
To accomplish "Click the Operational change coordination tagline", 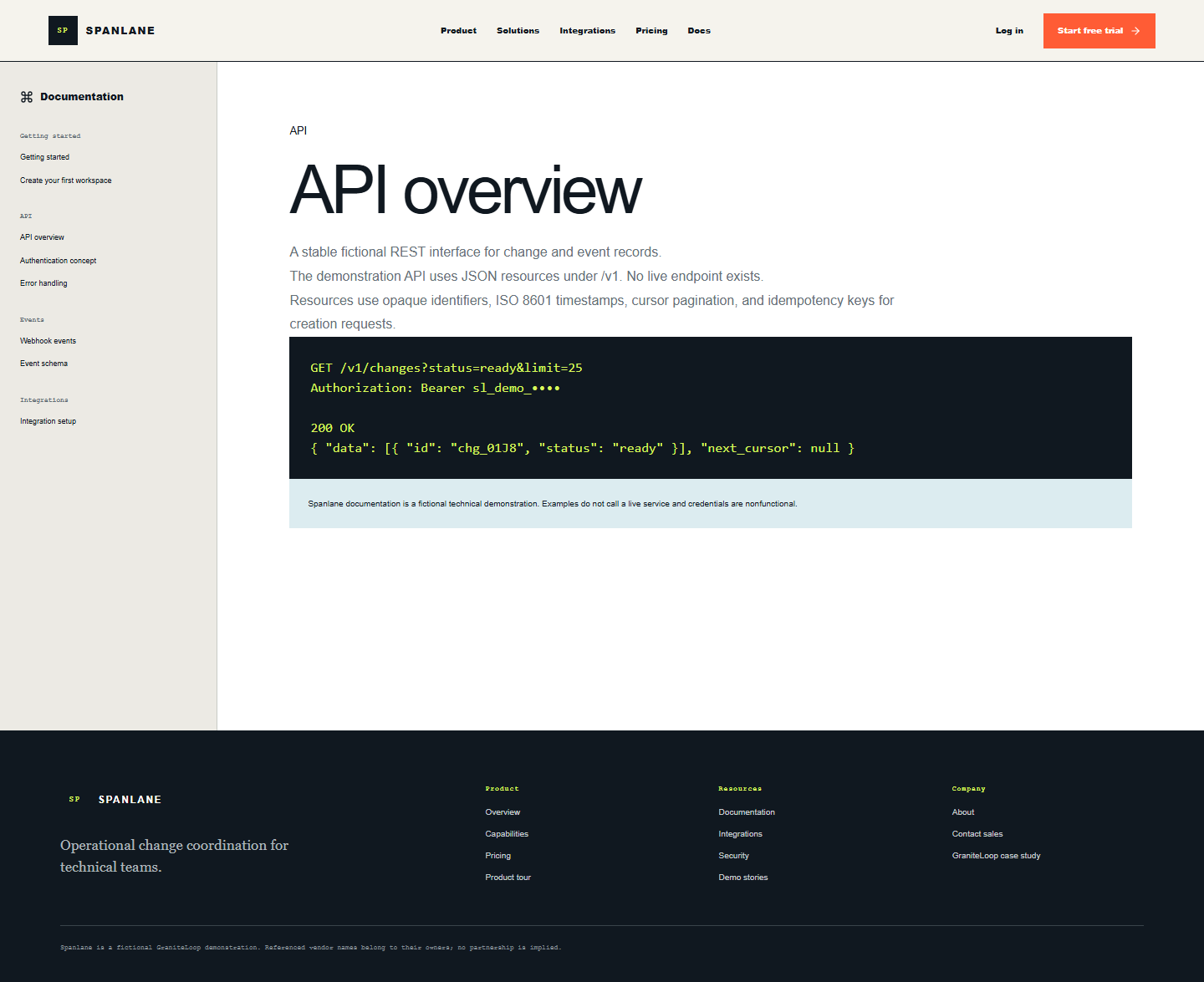I will click(174, 856).
